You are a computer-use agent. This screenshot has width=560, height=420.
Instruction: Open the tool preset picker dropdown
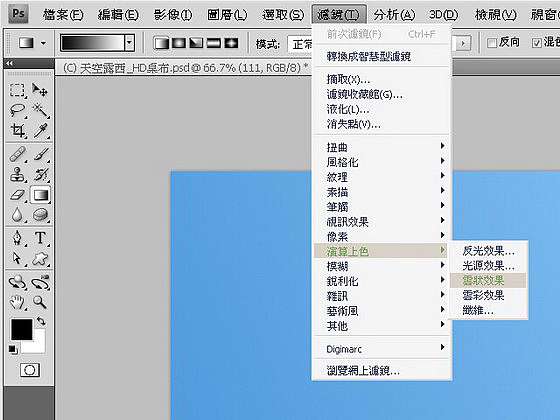pyautogui.click(x=43, y=43)
